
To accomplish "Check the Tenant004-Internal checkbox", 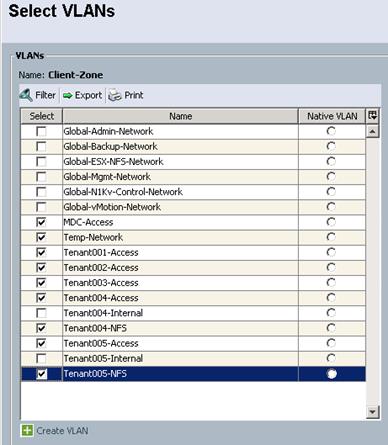I will point(41,313).
